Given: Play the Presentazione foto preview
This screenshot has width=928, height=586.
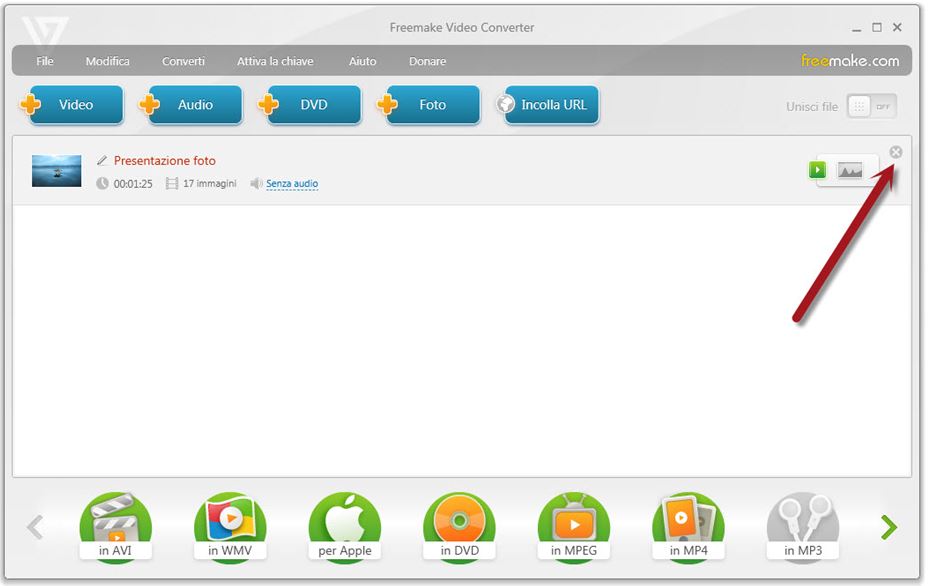Looking at the screenshot, I should (x=817, y=170).
